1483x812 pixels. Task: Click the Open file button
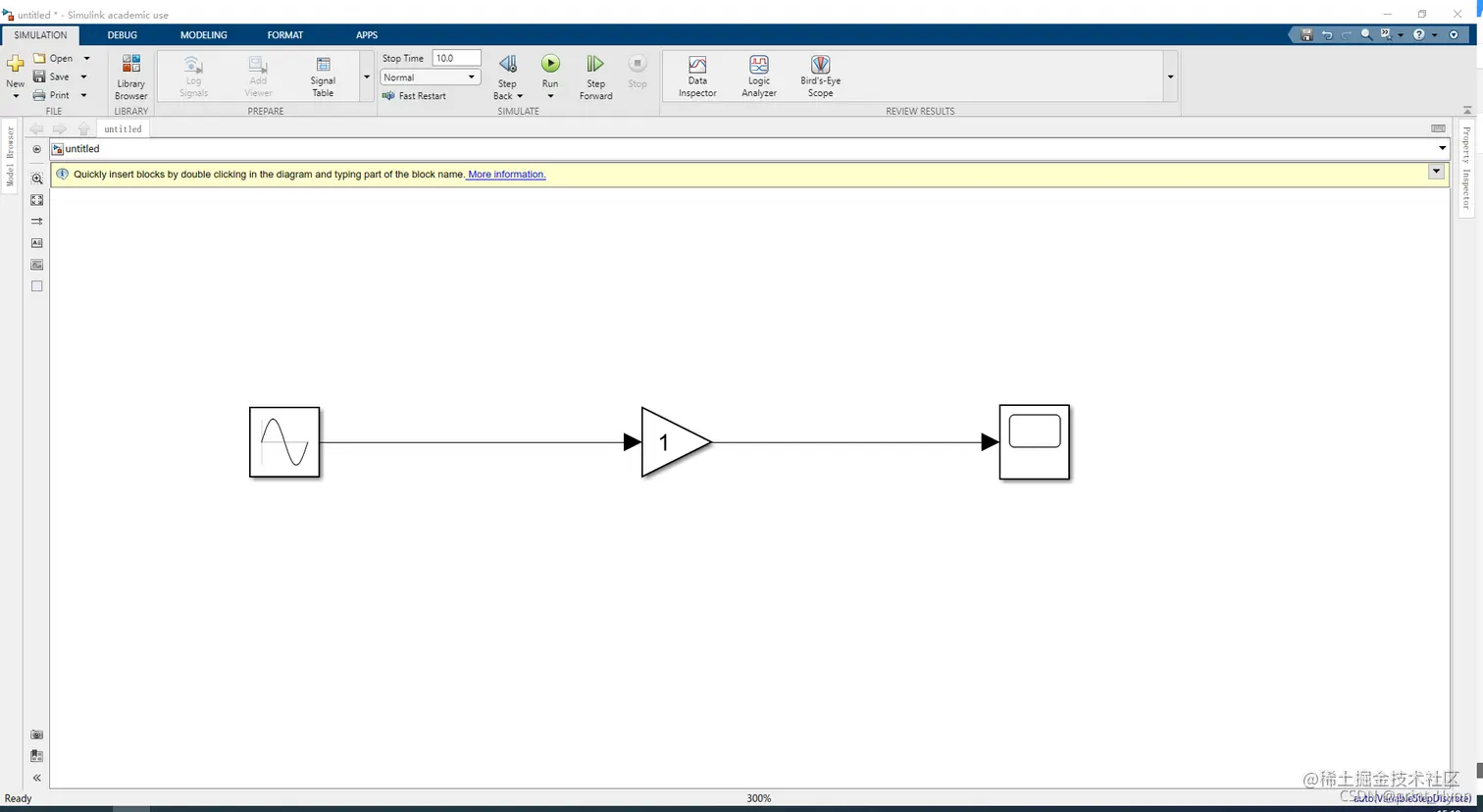coord(53,59)
